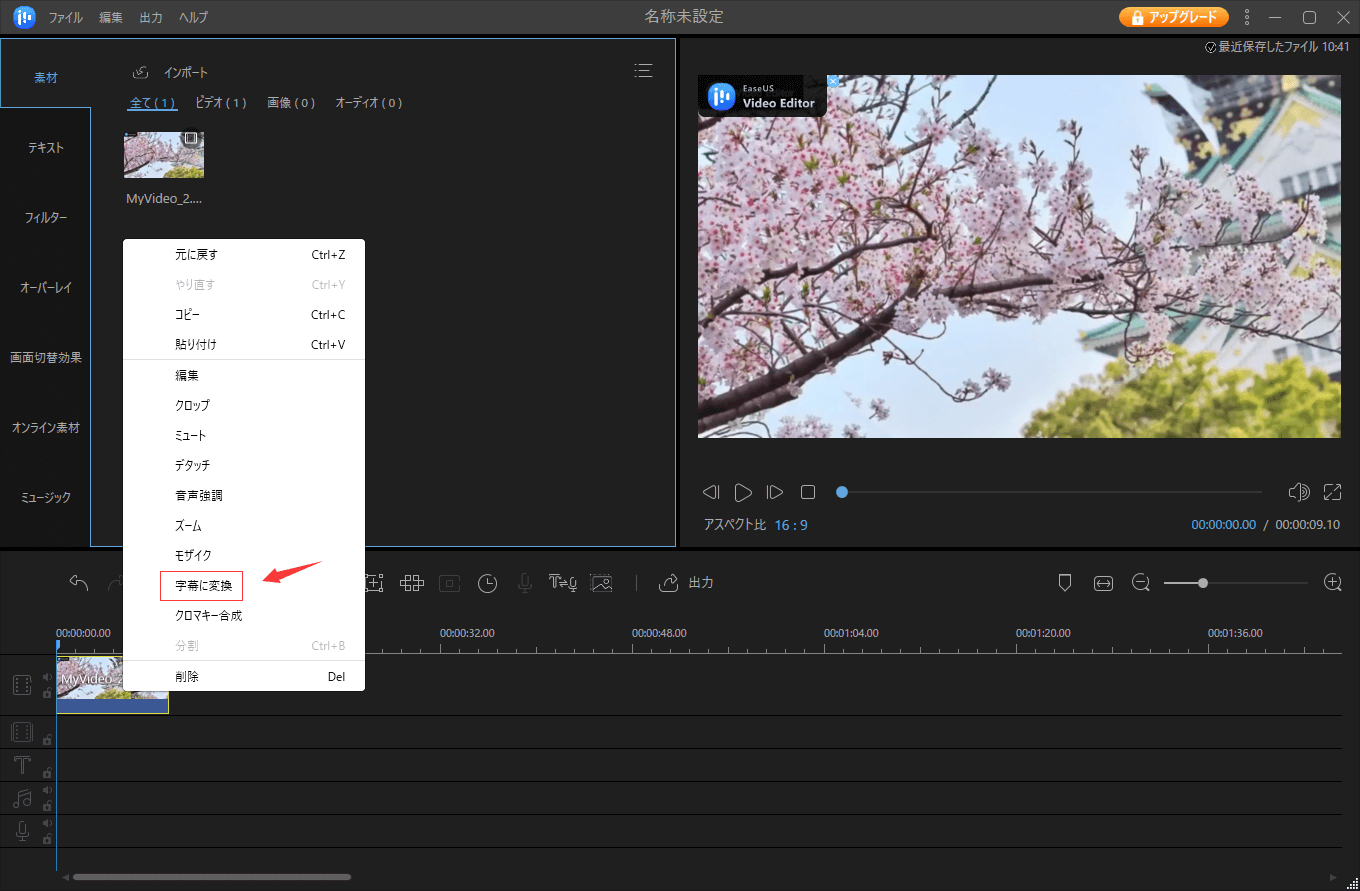The width and height of the screenshot is (1360, 891).
Task: Step to the next frame
Action: (x=775, y=492)
